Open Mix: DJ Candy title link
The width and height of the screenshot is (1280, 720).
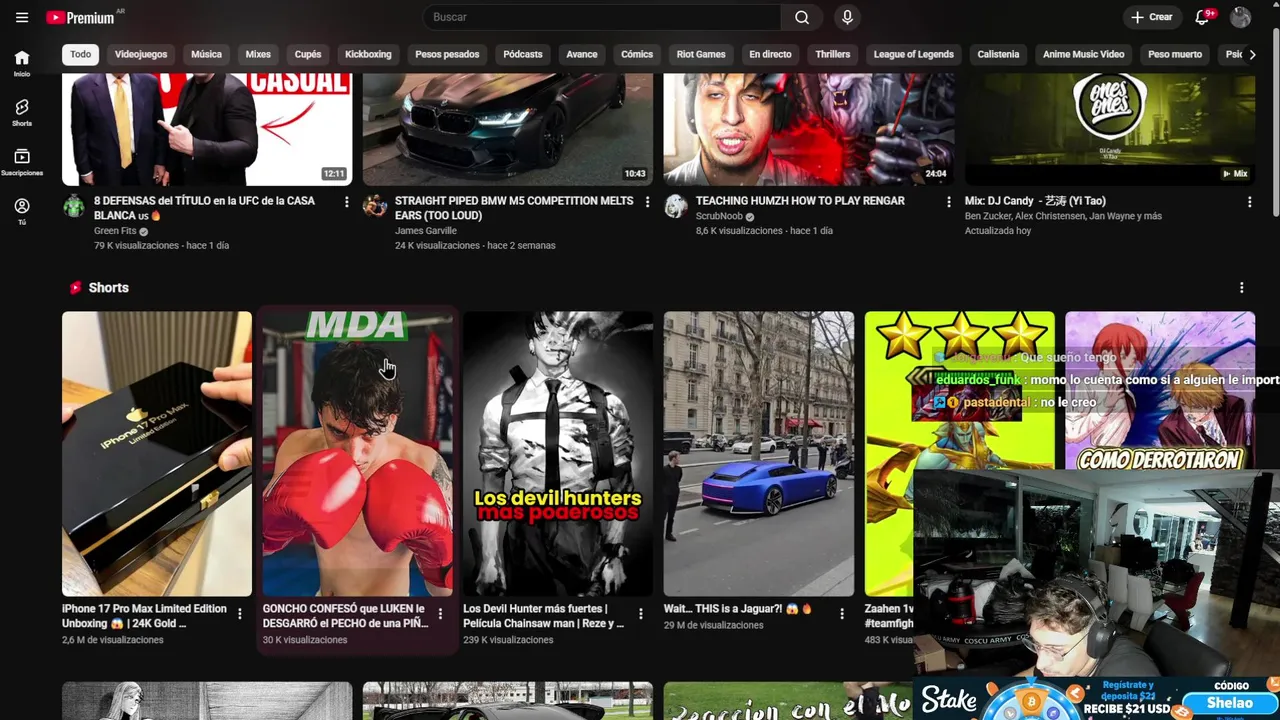tap(1035, 201)
